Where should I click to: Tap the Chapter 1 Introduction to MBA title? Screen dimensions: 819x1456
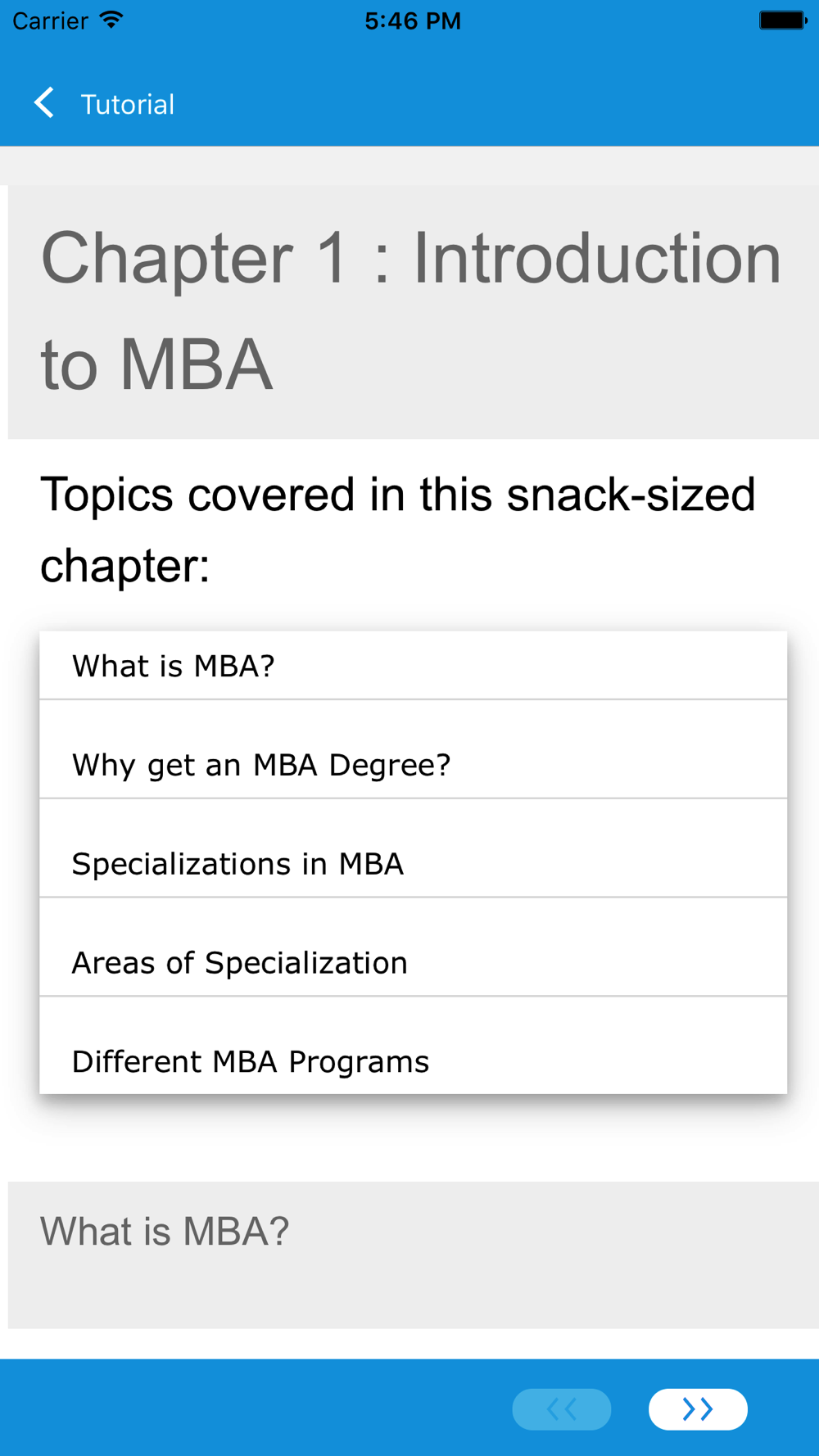click(411, 311)
